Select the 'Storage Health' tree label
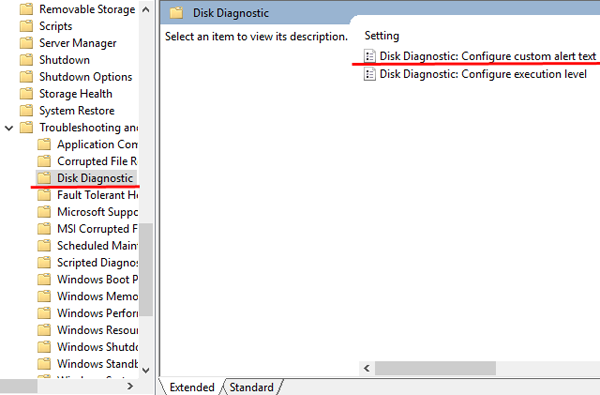The image size is (600, 395). click(76, 93)
